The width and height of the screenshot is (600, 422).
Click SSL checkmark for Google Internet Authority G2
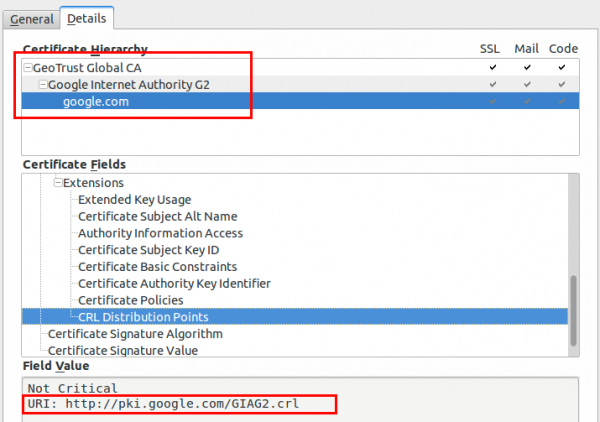tap(493, 84)
